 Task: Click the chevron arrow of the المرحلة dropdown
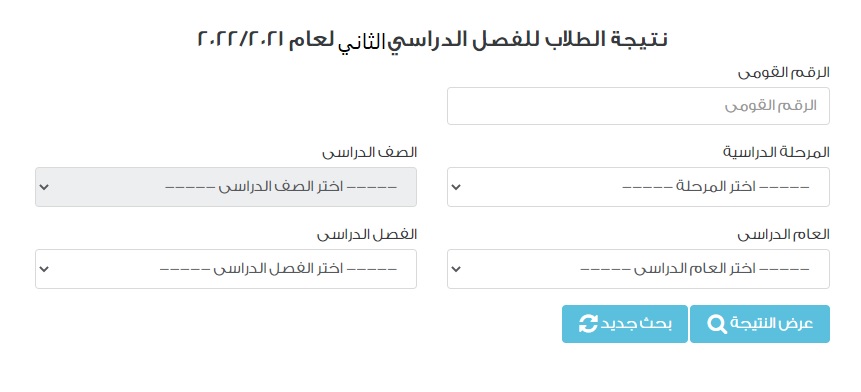pyautogui.click(x=456, y=187)
